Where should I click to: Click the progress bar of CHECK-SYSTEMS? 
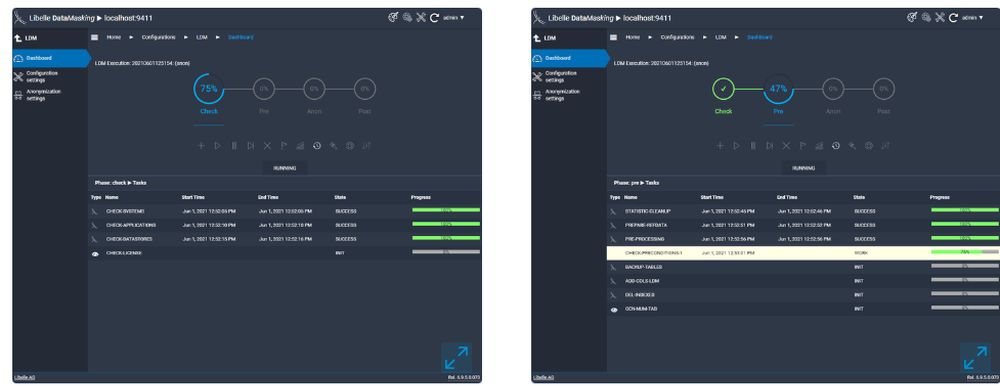446,209
